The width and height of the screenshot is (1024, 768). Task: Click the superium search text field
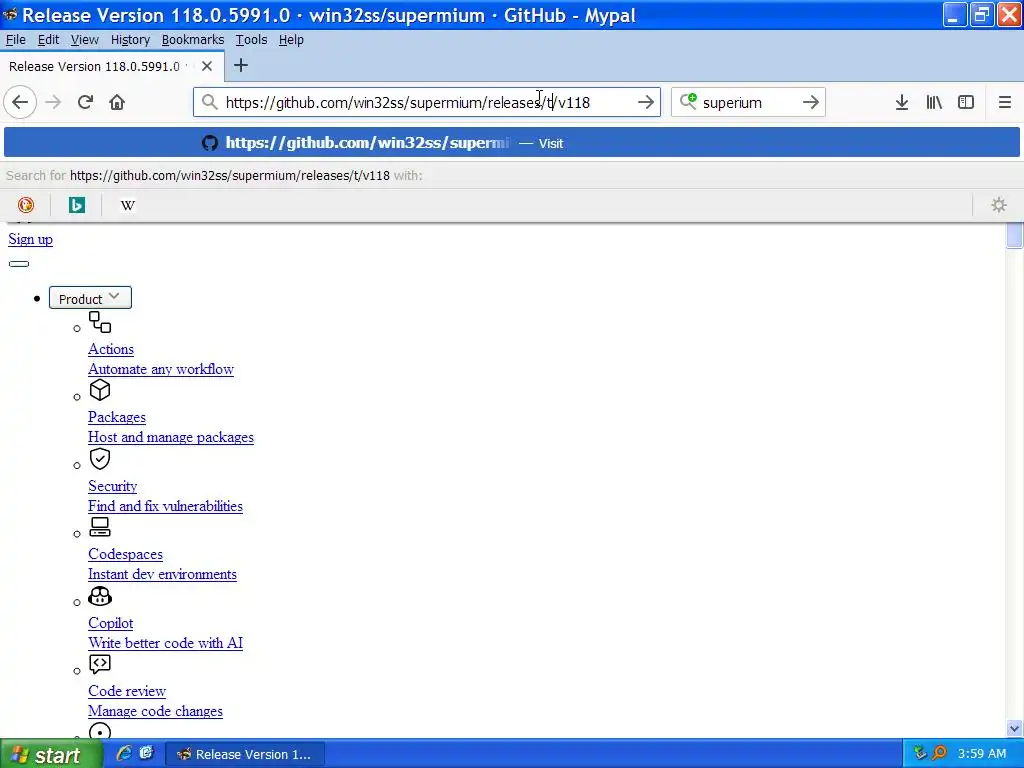pyautogui.click(x=748, y=103)
